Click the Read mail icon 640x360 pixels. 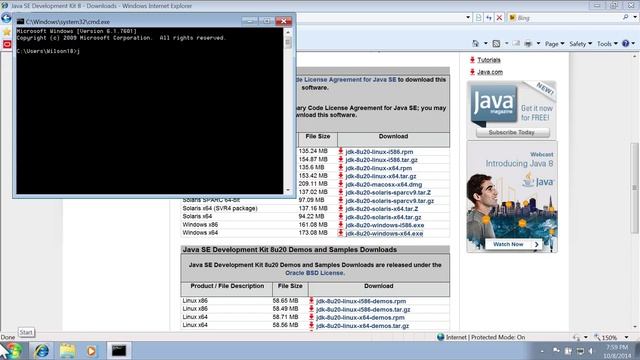point(517,43)
